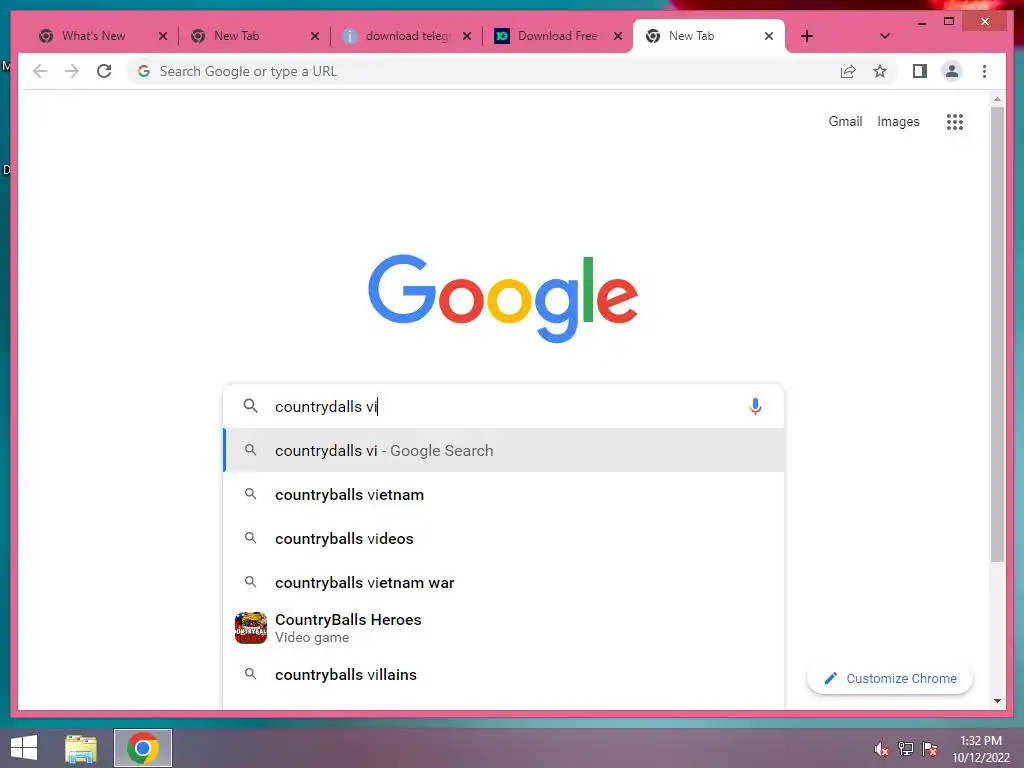Expand the tab search dropdown chevron
The height and width of the screenshot is (768, 1024).
click(884, 36)
